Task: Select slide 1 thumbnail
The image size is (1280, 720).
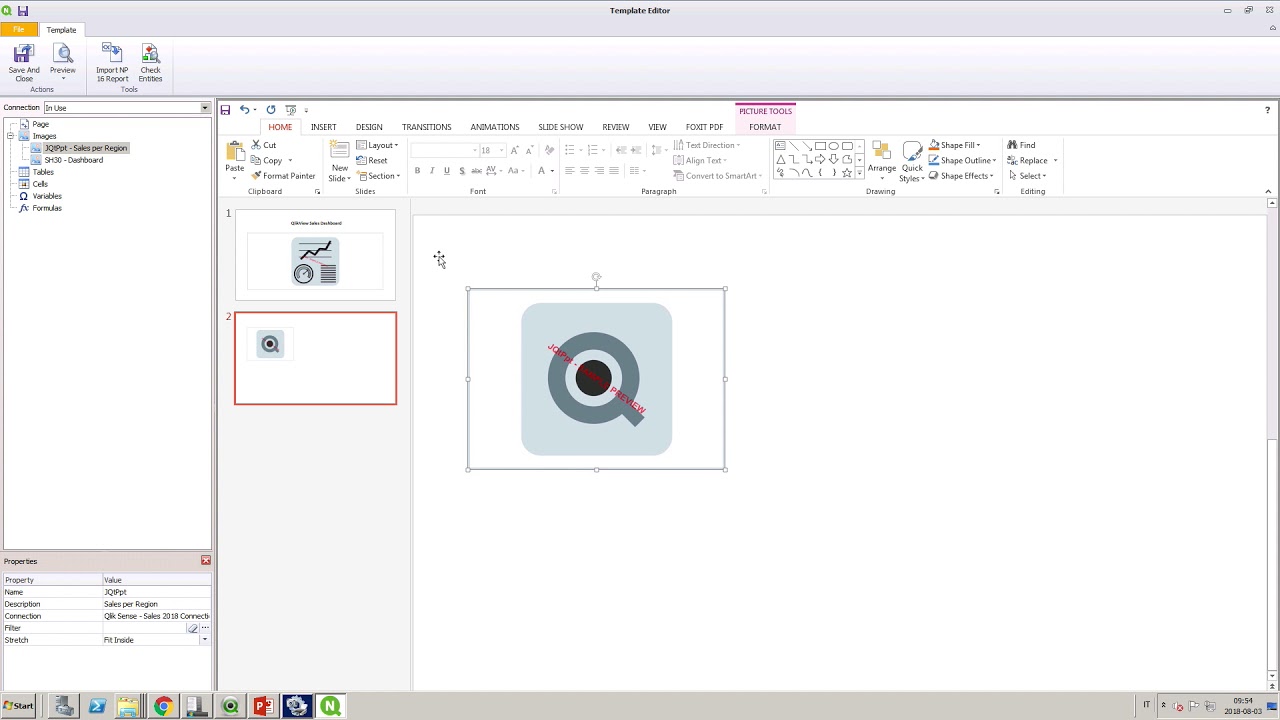Action: 315,254
